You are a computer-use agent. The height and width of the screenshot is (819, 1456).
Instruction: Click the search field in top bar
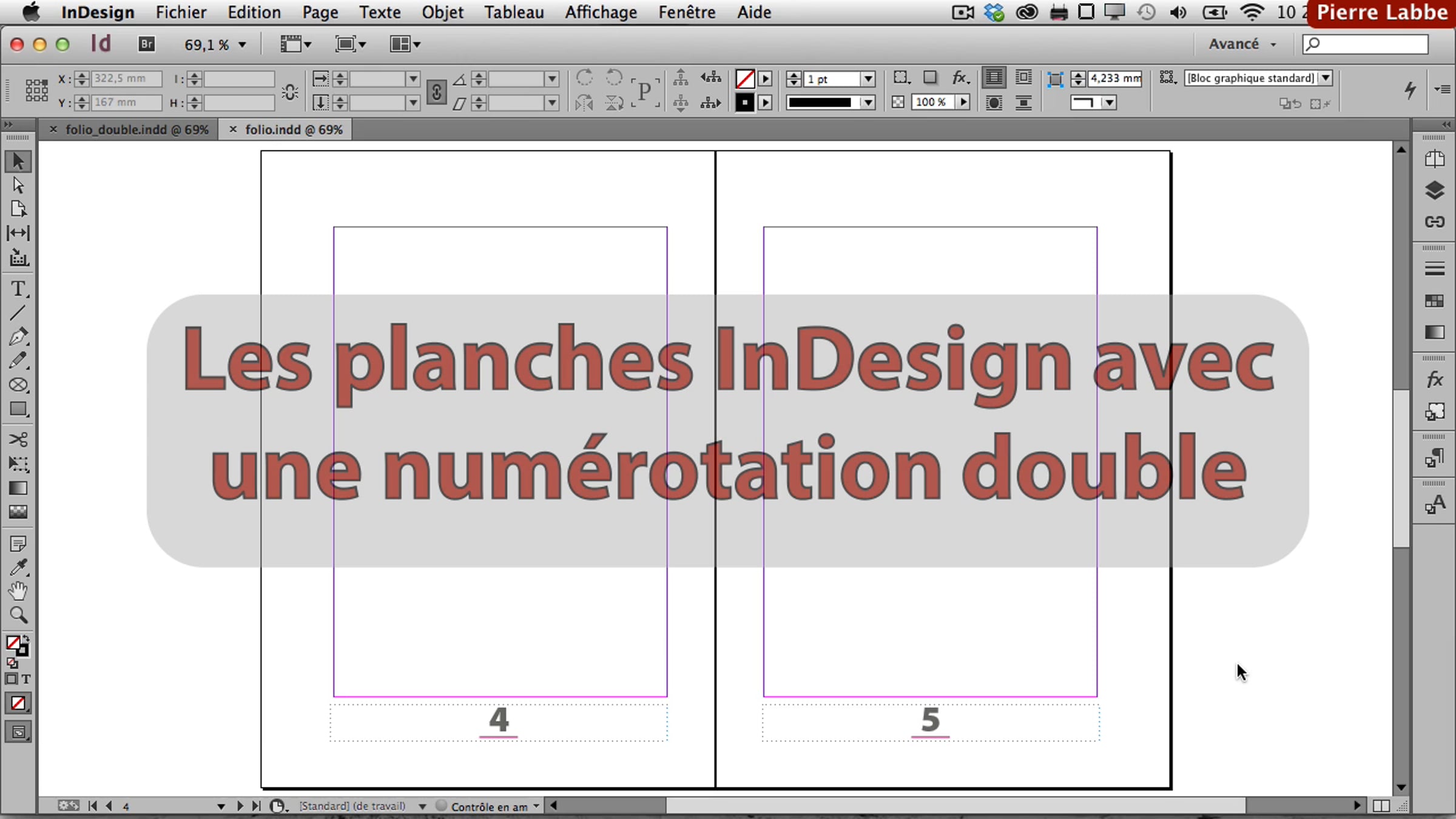(1365, 44)
